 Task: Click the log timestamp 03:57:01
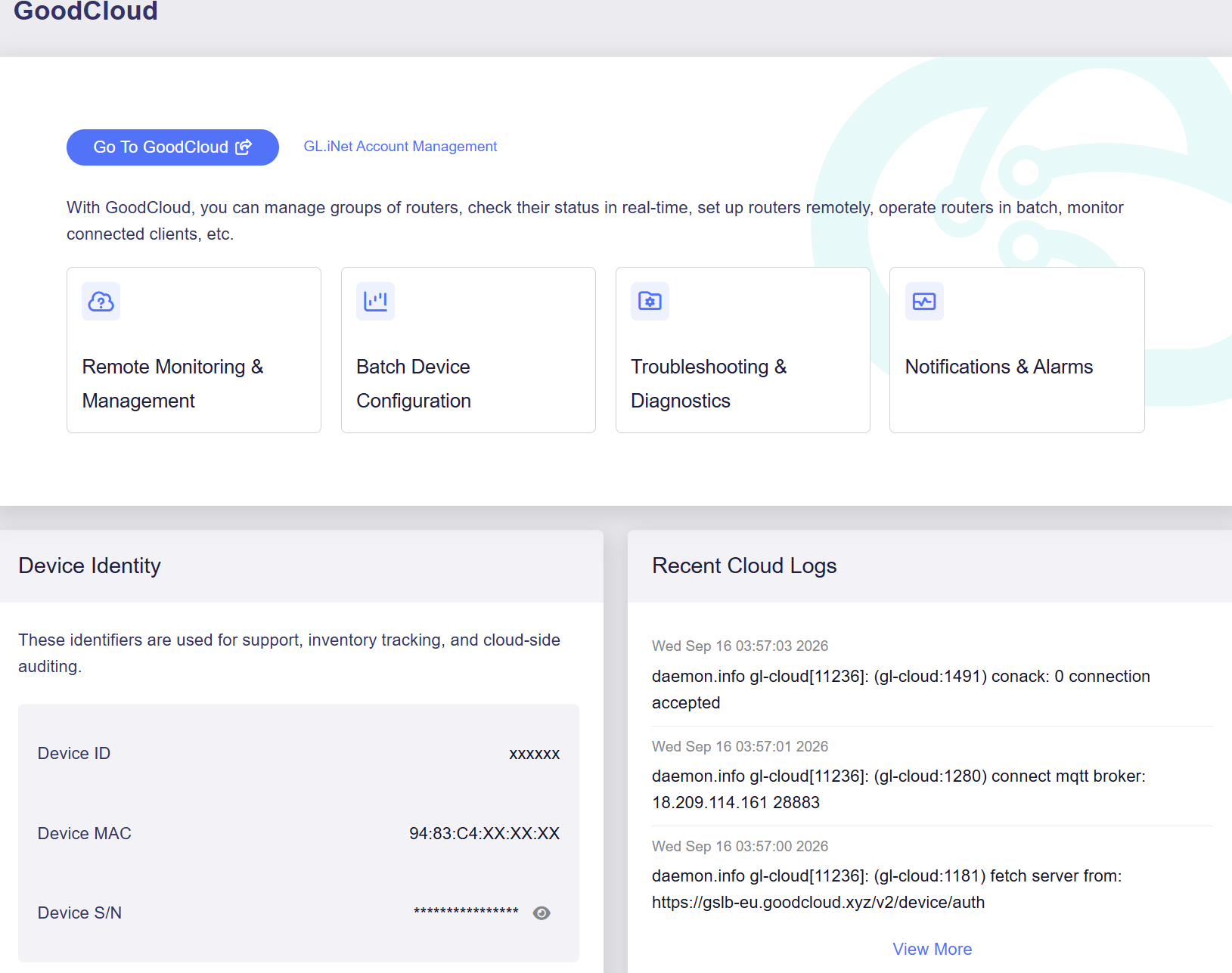coord(740,747)
